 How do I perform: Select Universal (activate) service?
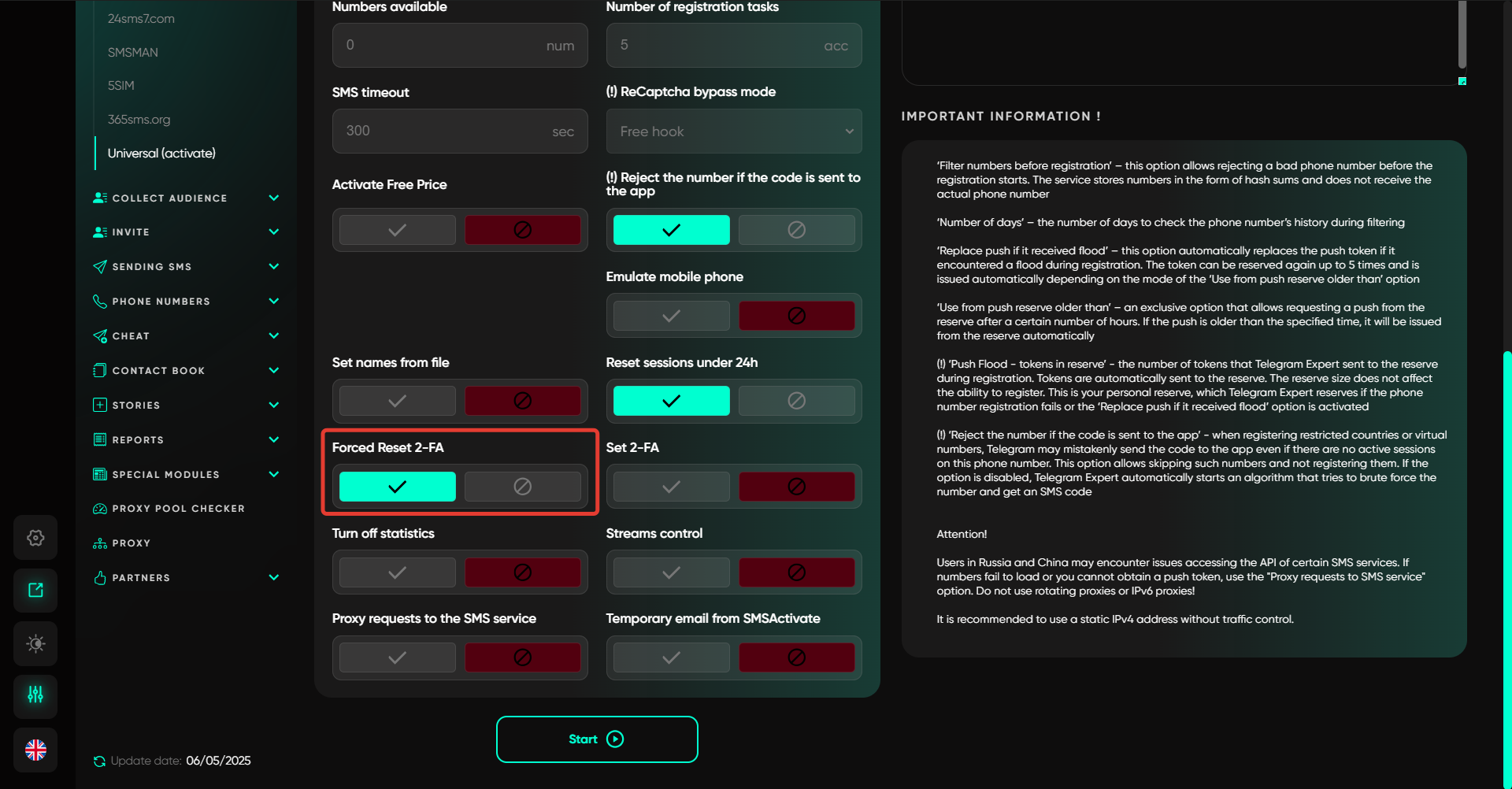coord(161,153)
